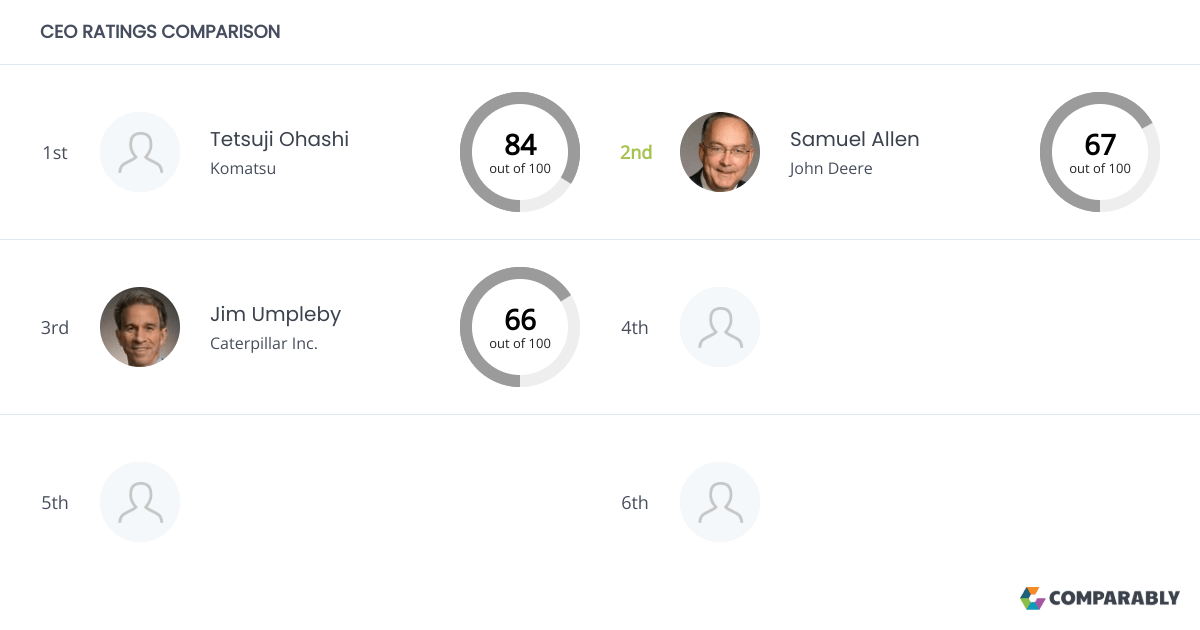Click Tetsuji Ohashi's placeholder avatar icon
Viewport: 1200px width, 630px height.
coord(140,152)
